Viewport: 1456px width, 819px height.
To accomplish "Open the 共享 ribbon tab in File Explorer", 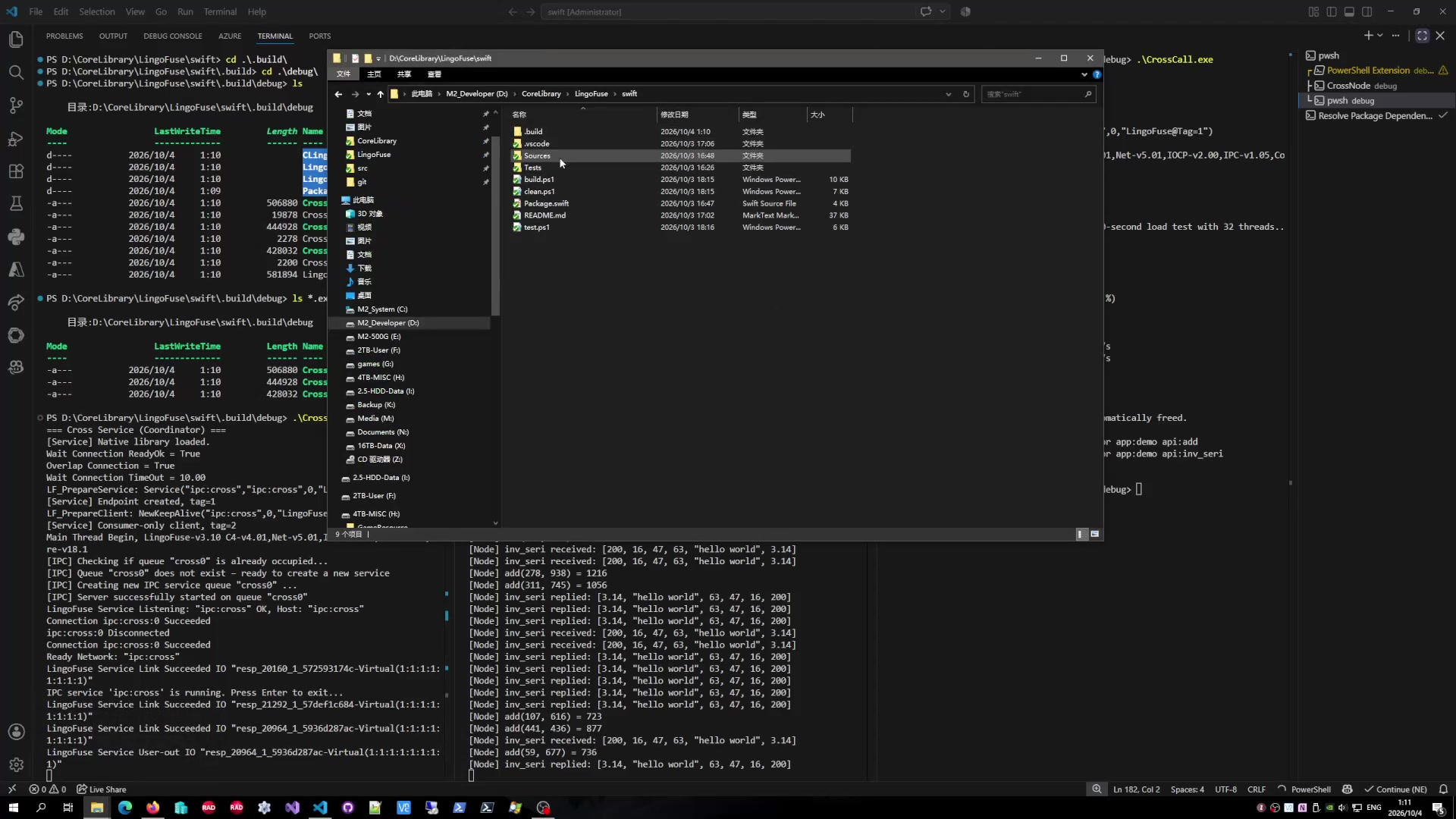I will pos(404,74).
